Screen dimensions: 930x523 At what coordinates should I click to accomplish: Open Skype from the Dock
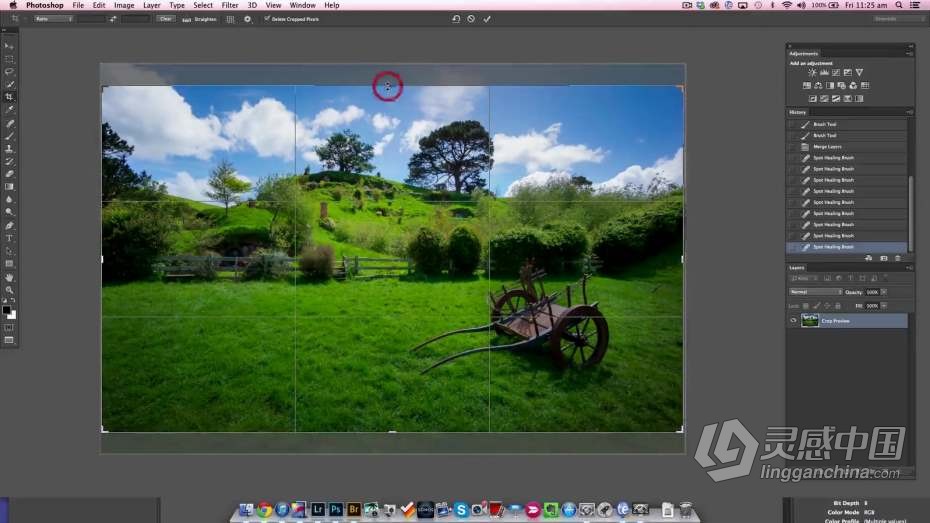(461, 509)
